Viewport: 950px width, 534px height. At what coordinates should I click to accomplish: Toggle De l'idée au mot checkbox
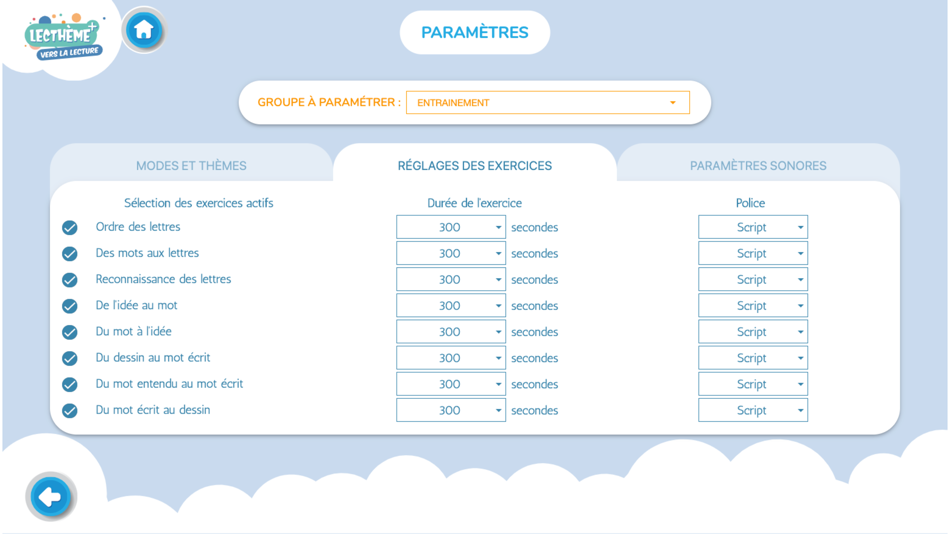(70, 306)
